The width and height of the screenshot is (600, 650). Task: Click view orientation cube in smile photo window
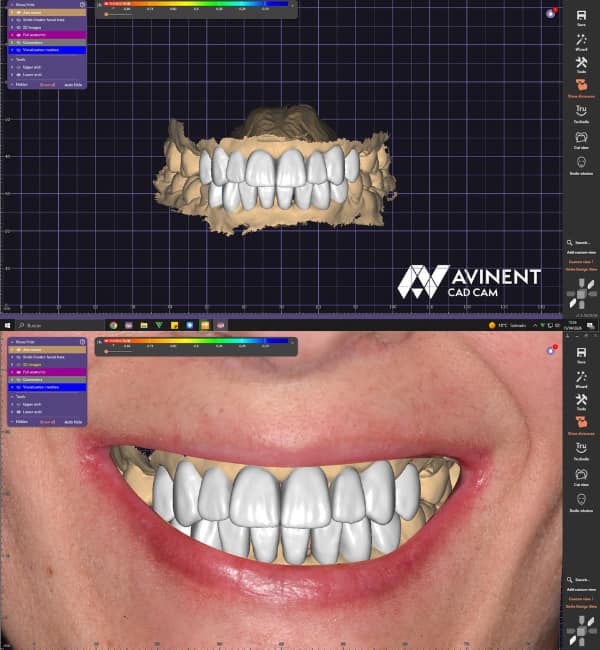[581, 631]
